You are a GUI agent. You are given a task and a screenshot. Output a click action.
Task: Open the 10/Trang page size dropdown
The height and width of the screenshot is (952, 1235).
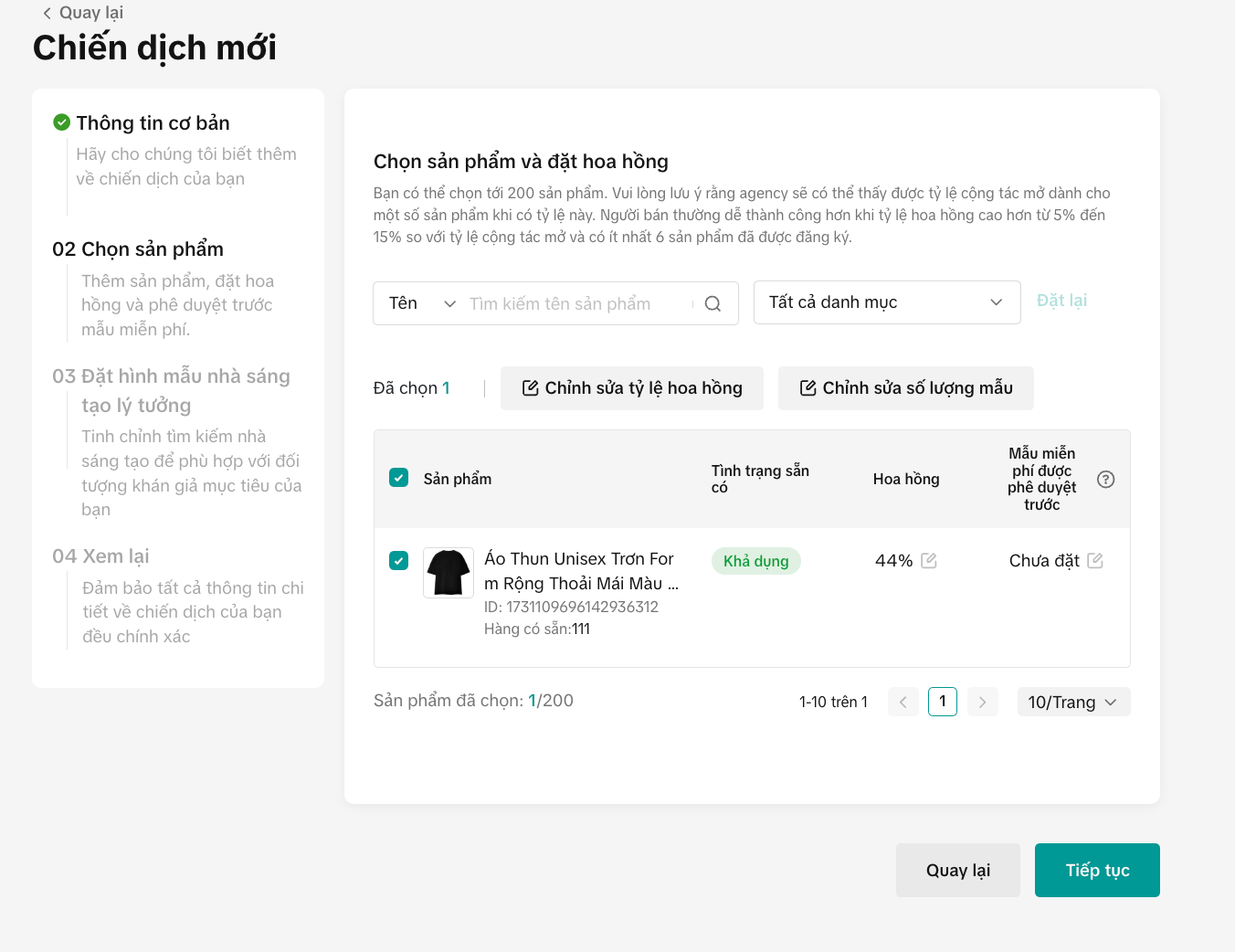tap(1072, 702)
